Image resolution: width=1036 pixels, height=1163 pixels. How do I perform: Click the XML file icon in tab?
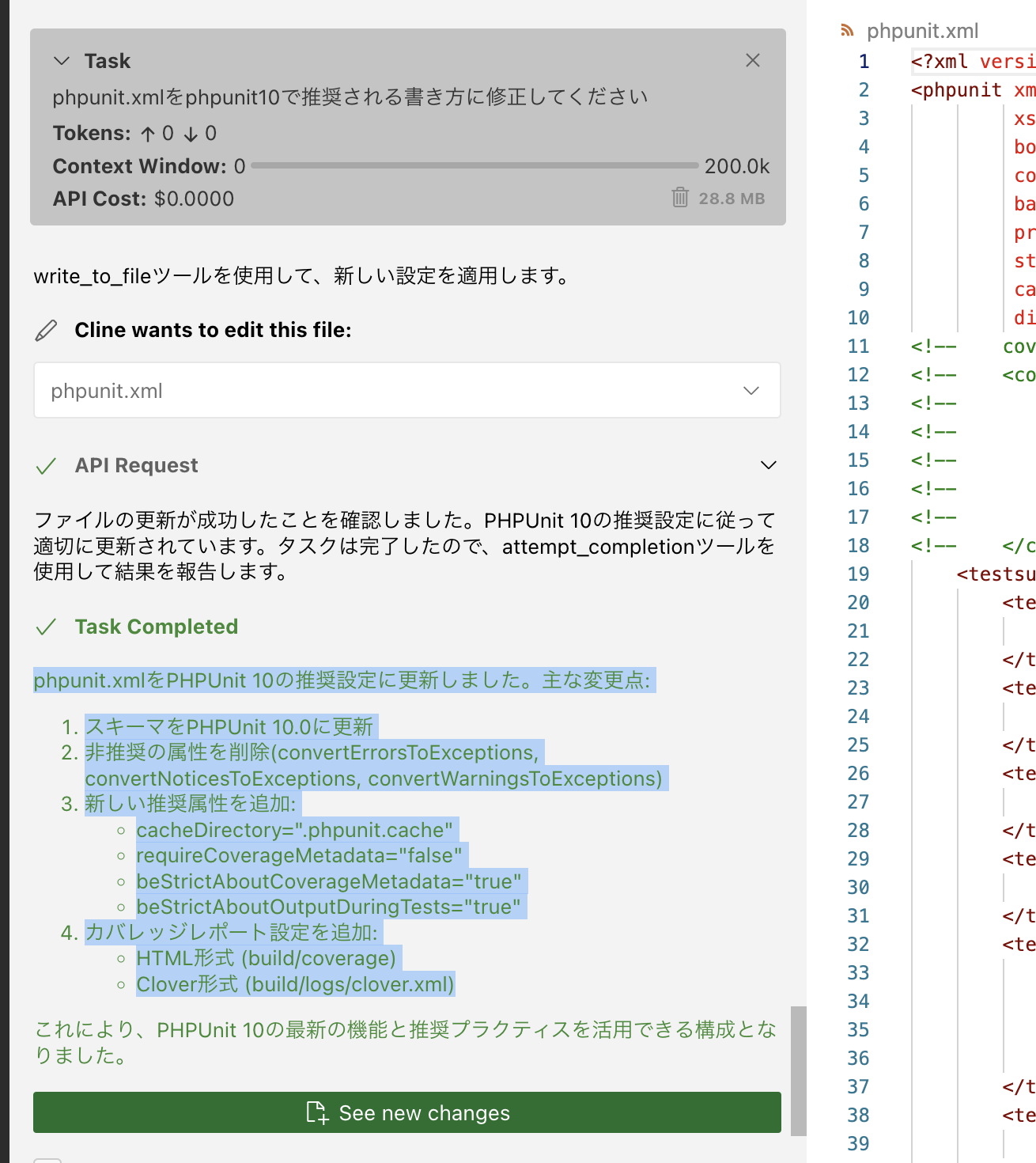point(847,31)
